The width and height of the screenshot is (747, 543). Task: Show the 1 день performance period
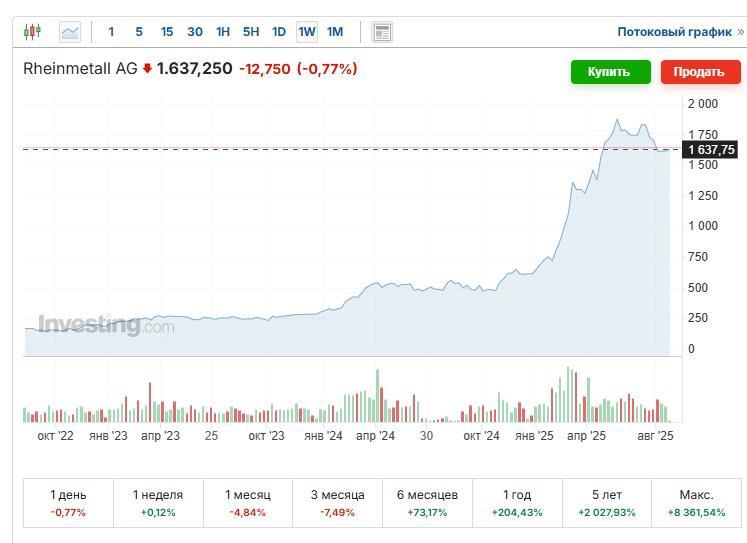click(x=68, y=503)
